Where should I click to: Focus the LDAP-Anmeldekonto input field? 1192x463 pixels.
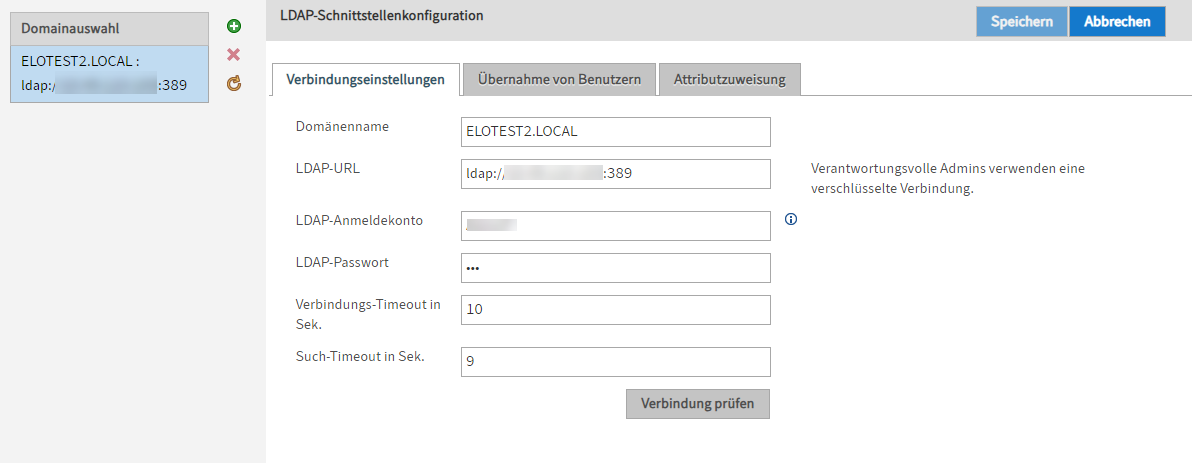coord(616,226)
